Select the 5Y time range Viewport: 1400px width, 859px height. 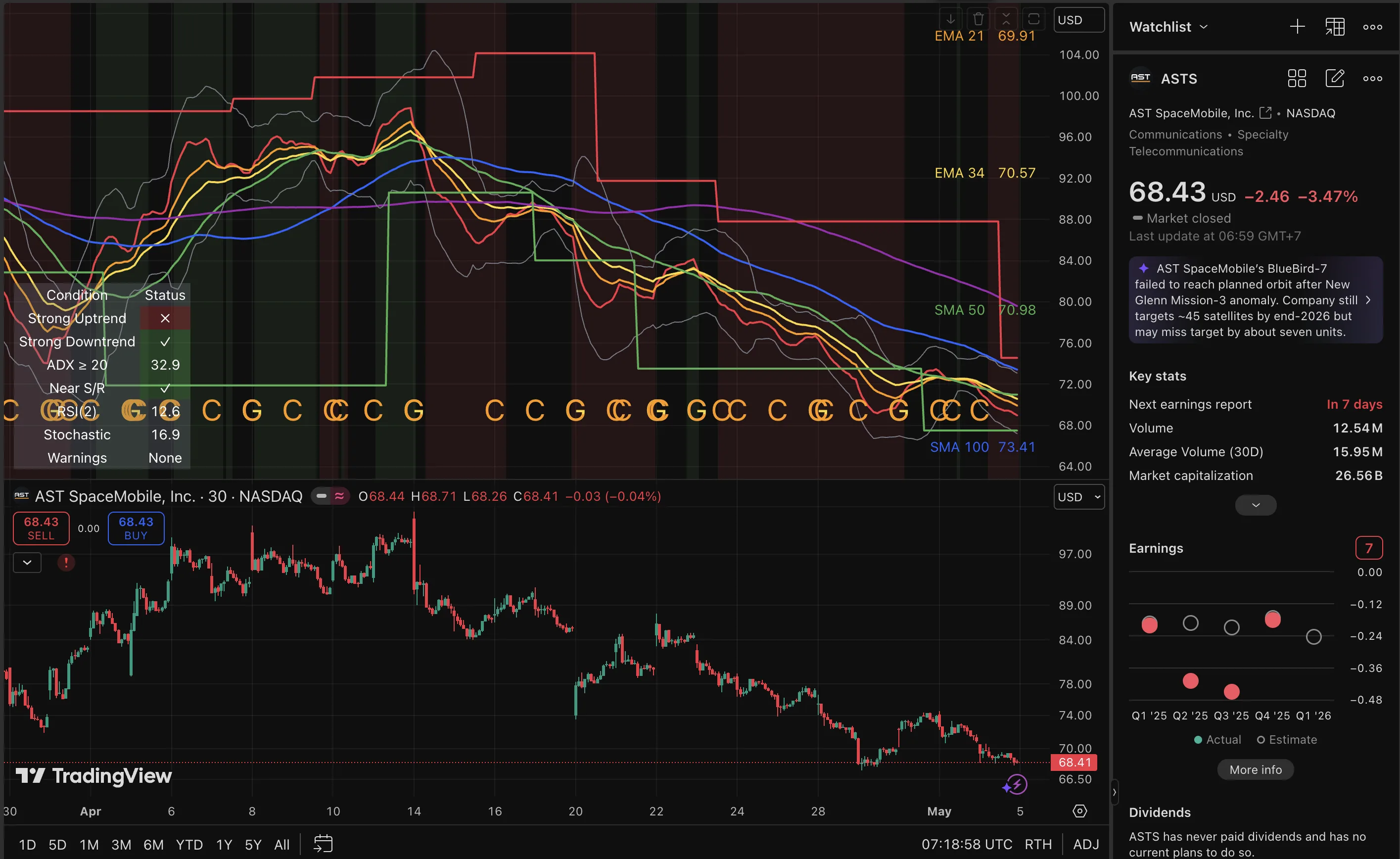point(253,844)
